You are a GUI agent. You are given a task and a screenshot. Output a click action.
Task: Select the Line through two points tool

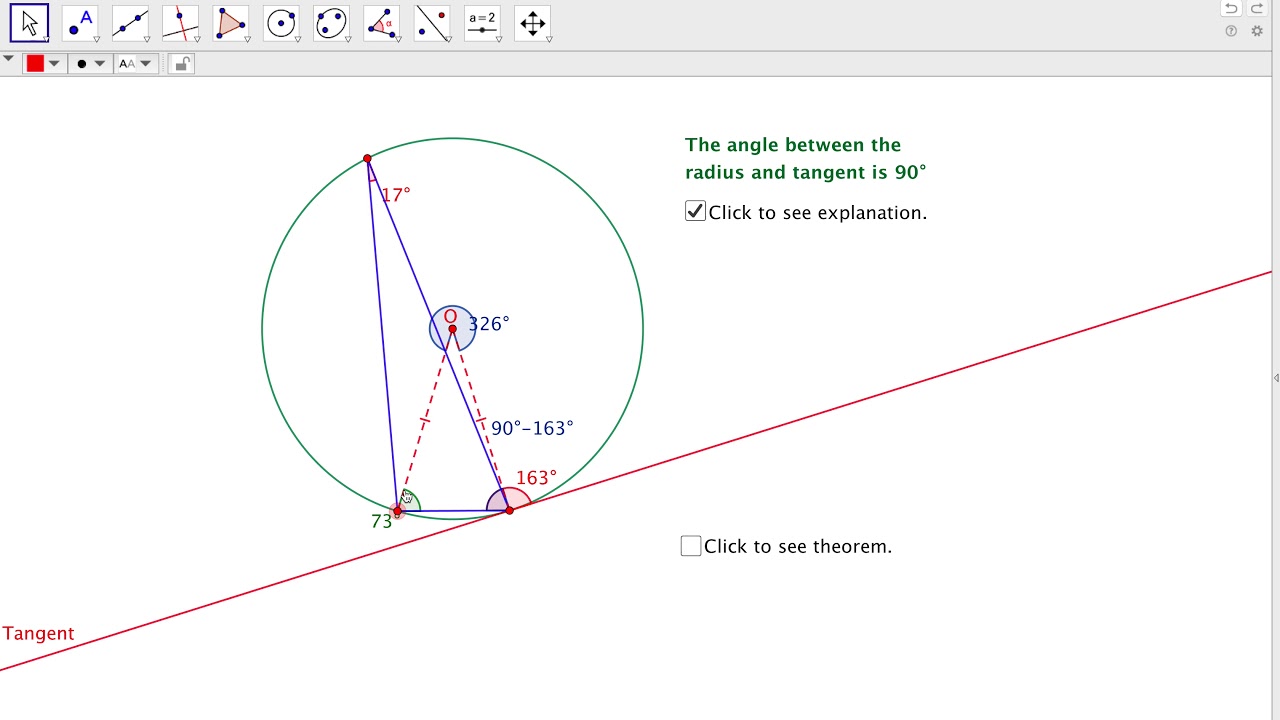tap(130, 23)
